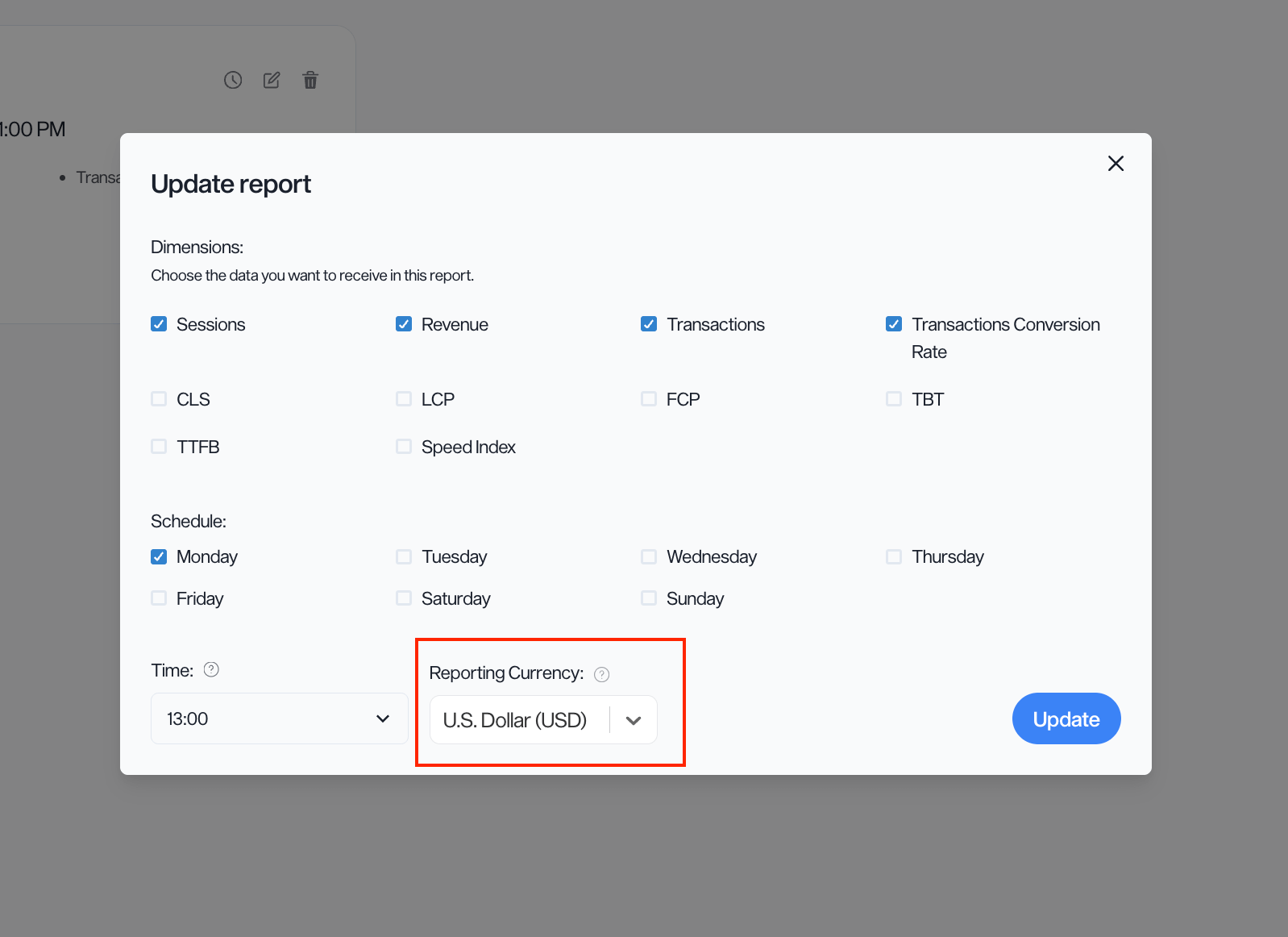Uncheck the Sessions checkbox
The width and height of the screenshot is (1288, 937).
[160, 324]
